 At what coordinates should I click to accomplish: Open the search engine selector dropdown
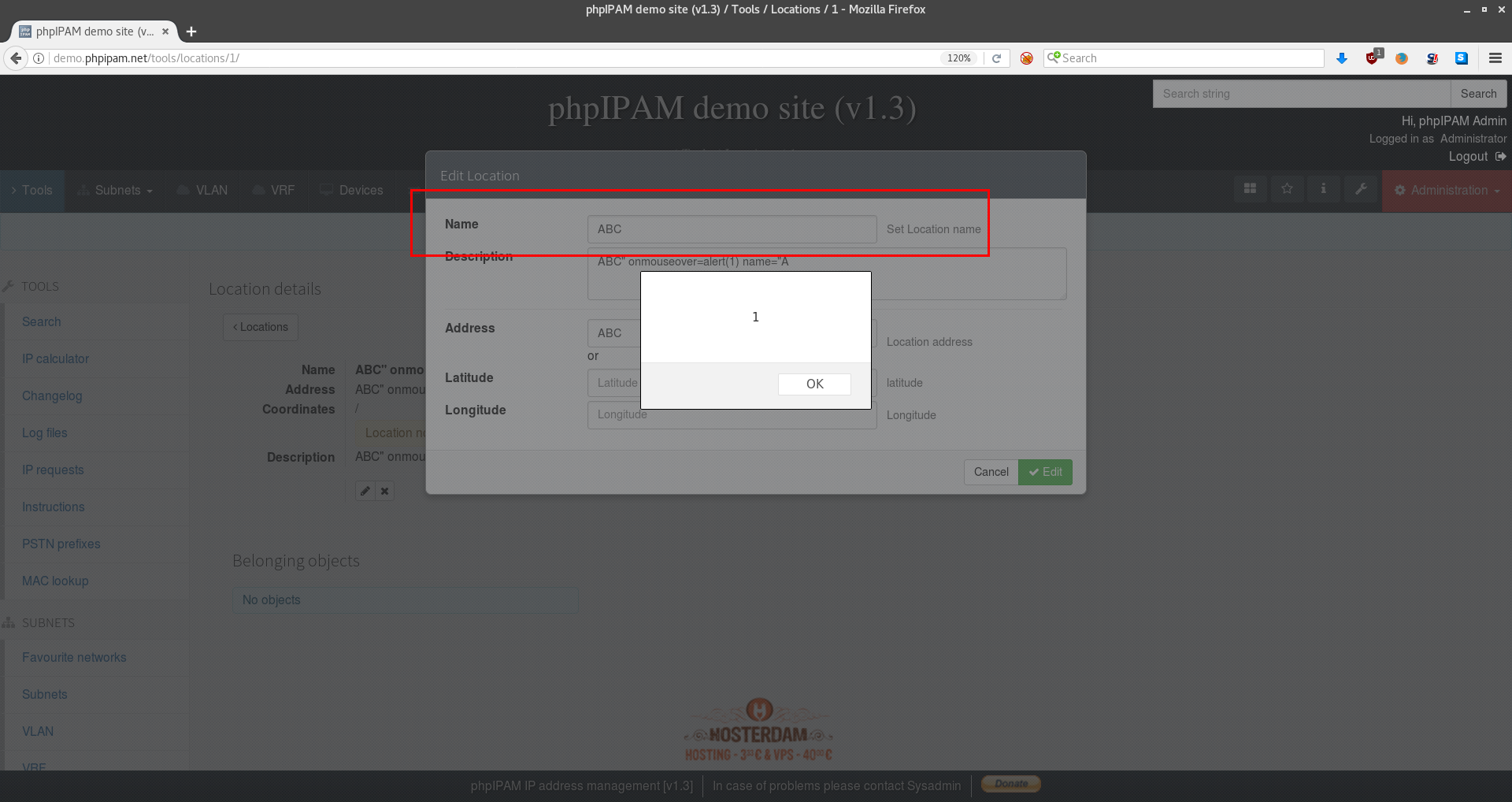click(1053, 58)
